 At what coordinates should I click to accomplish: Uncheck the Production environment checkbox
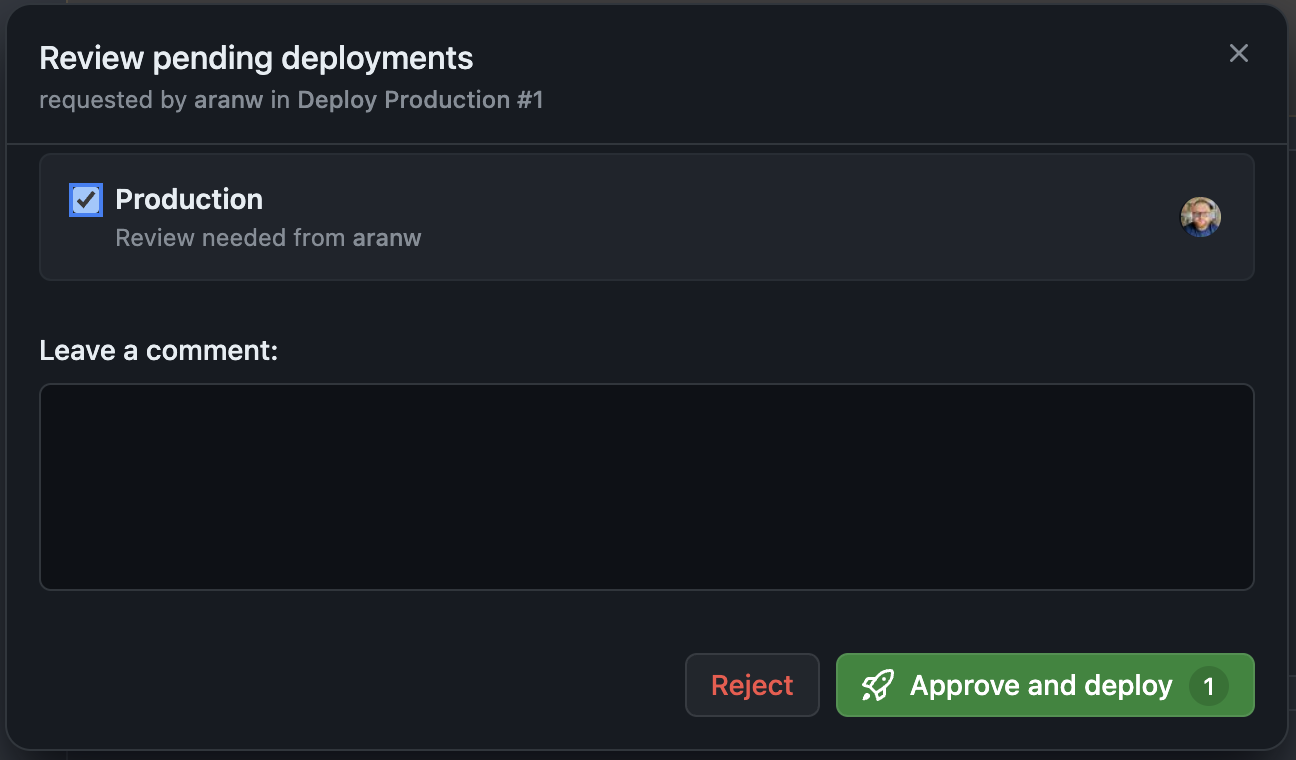86,200
